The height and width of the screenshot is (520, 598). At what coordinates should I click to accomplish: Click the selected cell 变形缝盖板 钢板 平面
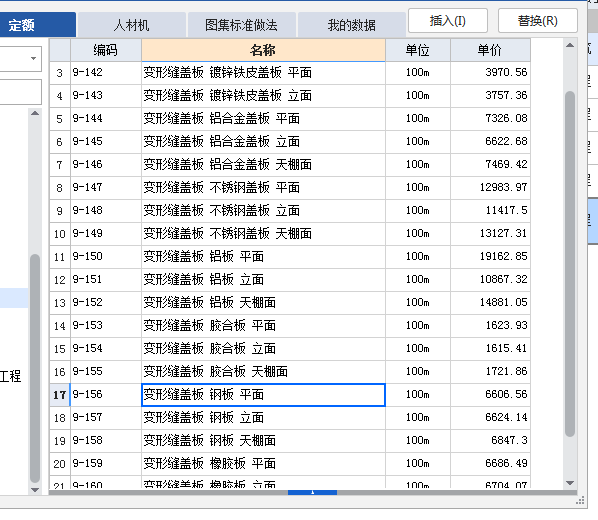(263, 394)
